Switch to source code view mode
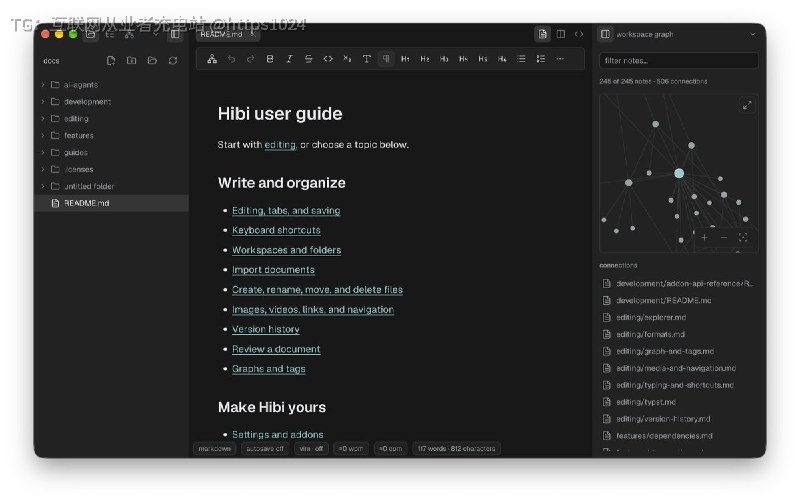800x503 pixels. tap(579, 34)
